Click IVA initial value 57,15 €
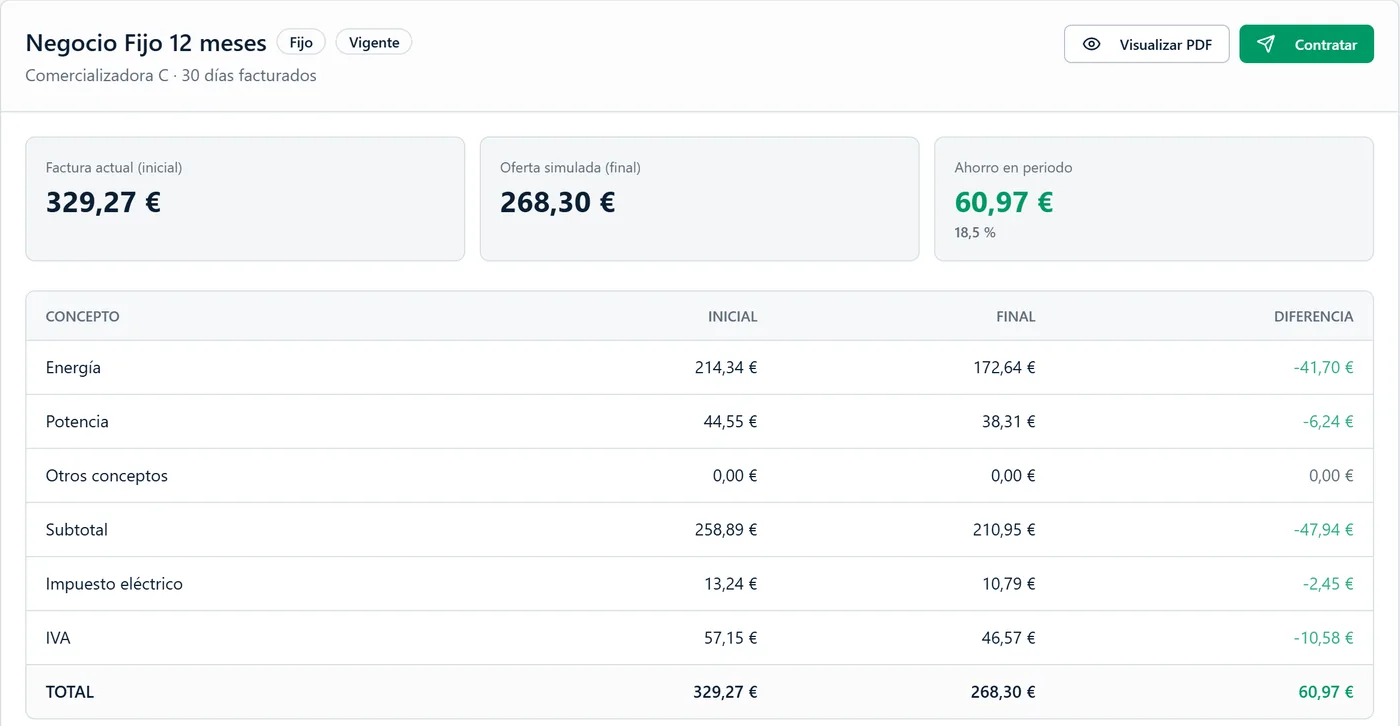1400x726 pixels. tap(731, 638)
